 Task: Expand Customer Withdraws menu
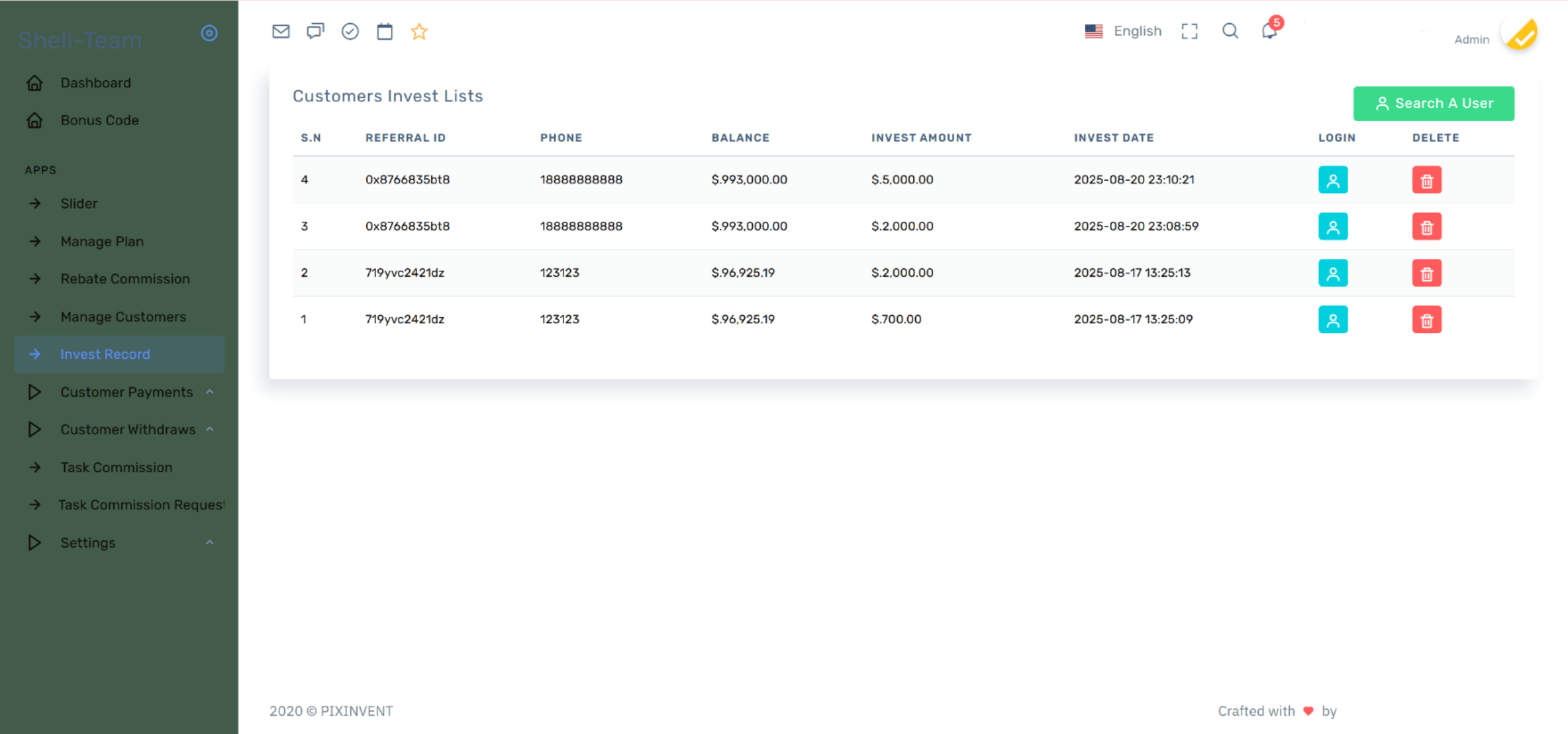(x=127, y=429)
